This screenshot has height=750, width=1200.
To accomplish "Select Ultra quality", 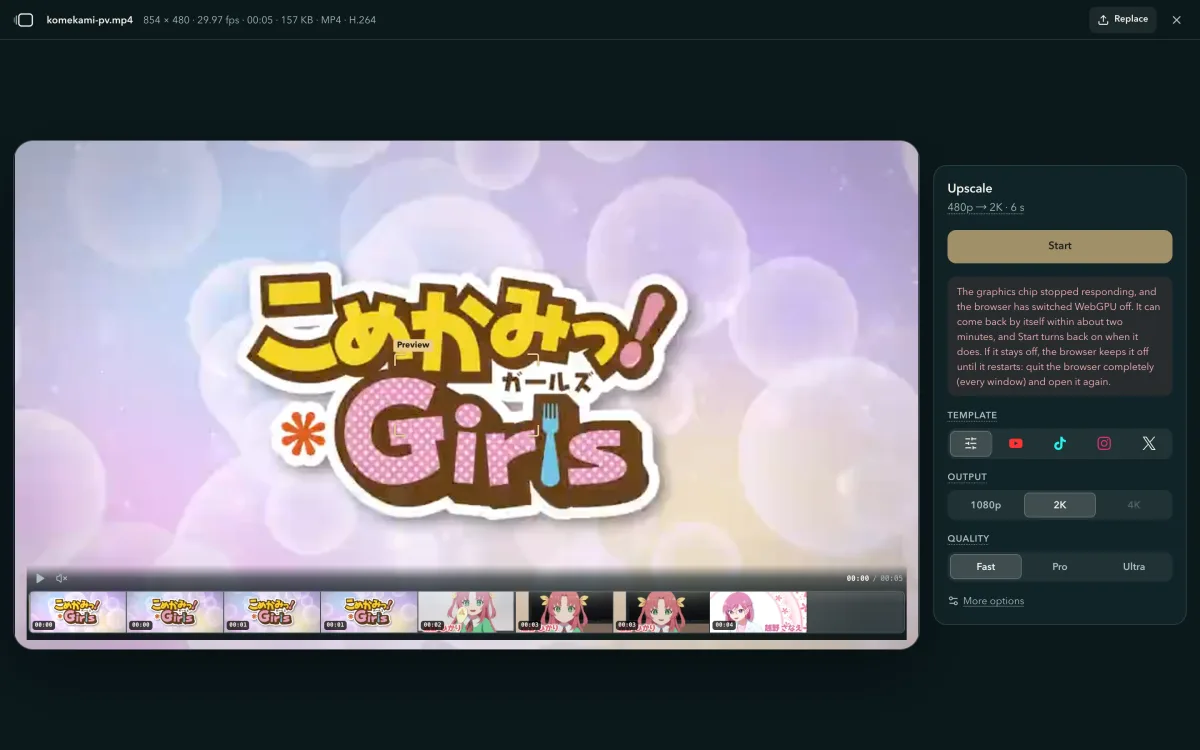I will tap(1134, 567).
